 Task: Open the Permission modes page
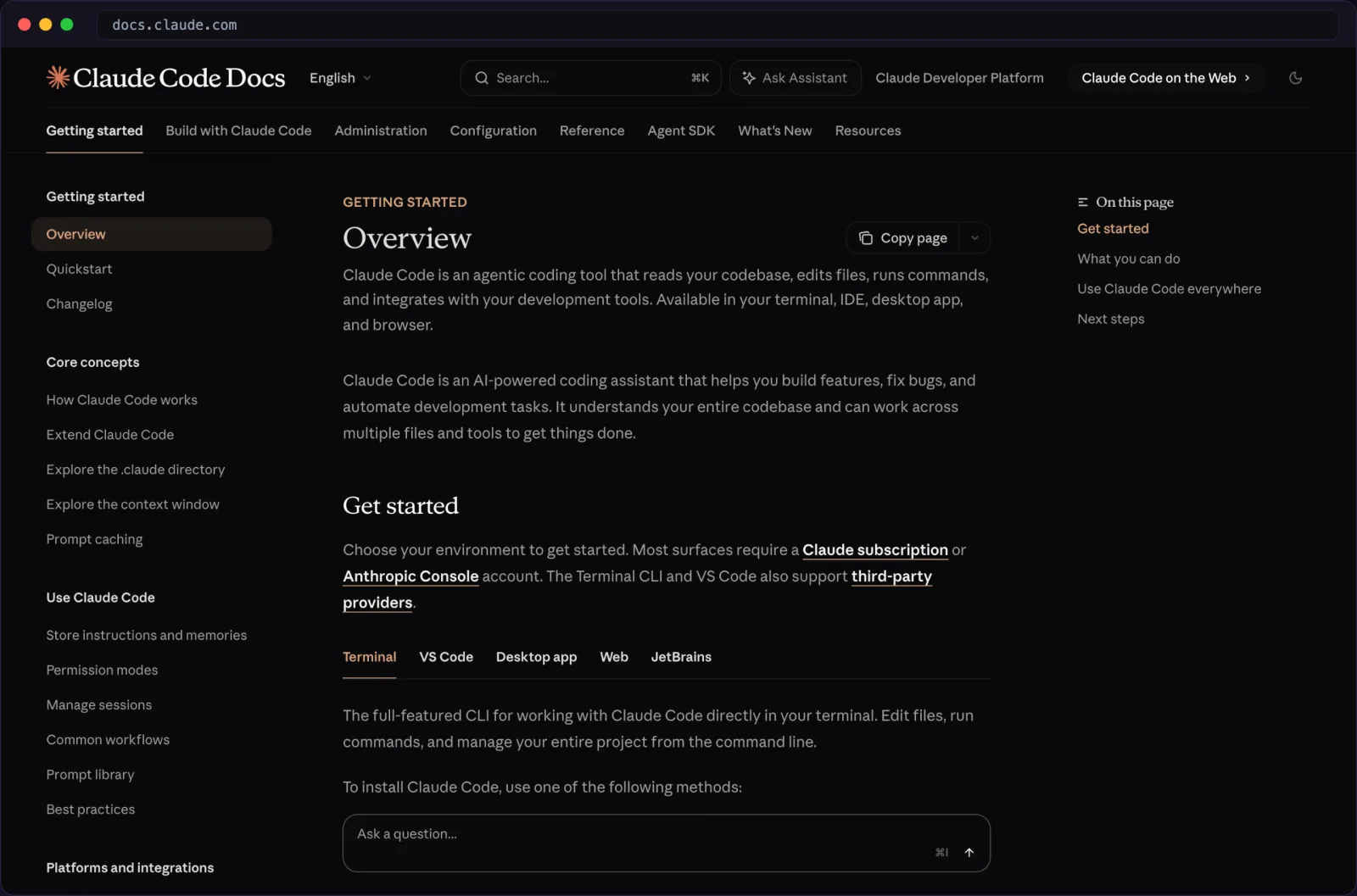pyautogui.click(x=102, y=670)
